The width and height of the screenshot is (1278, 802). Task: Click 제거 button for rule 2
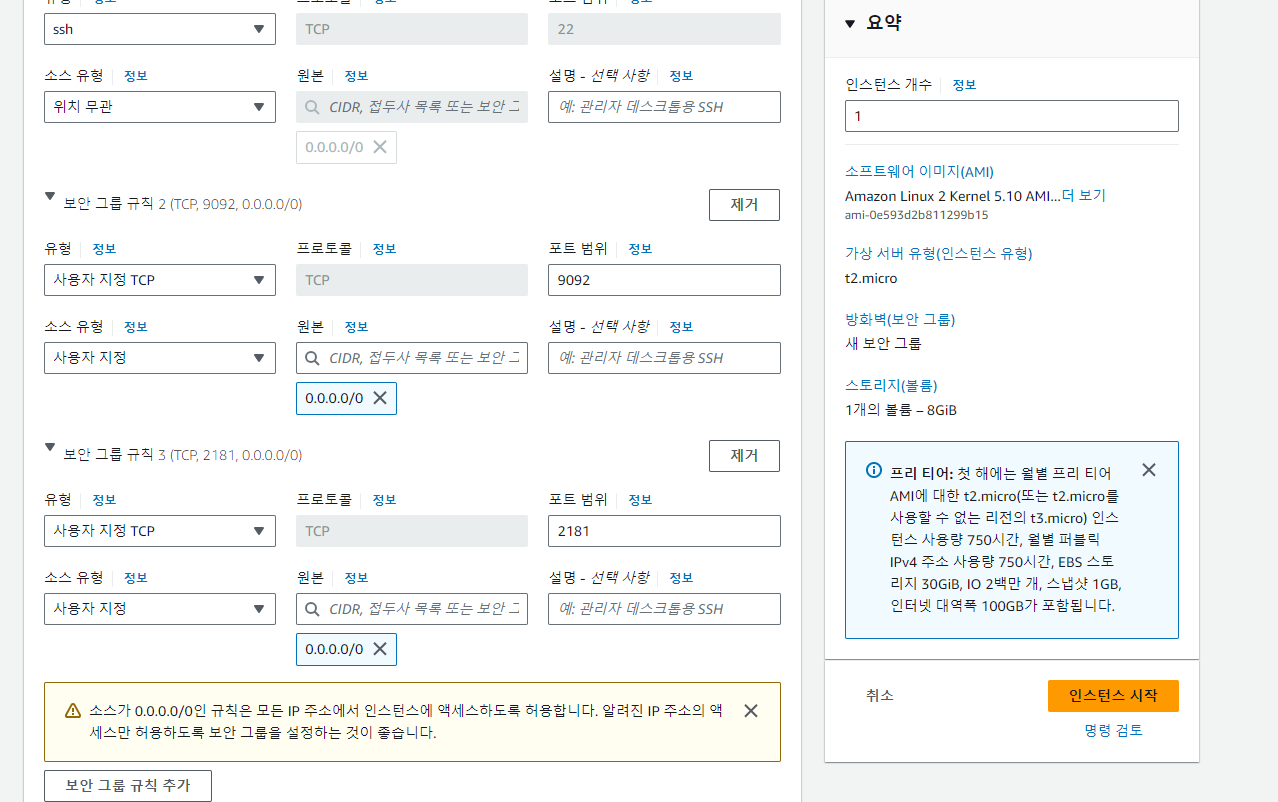click(x=744, y=205)
